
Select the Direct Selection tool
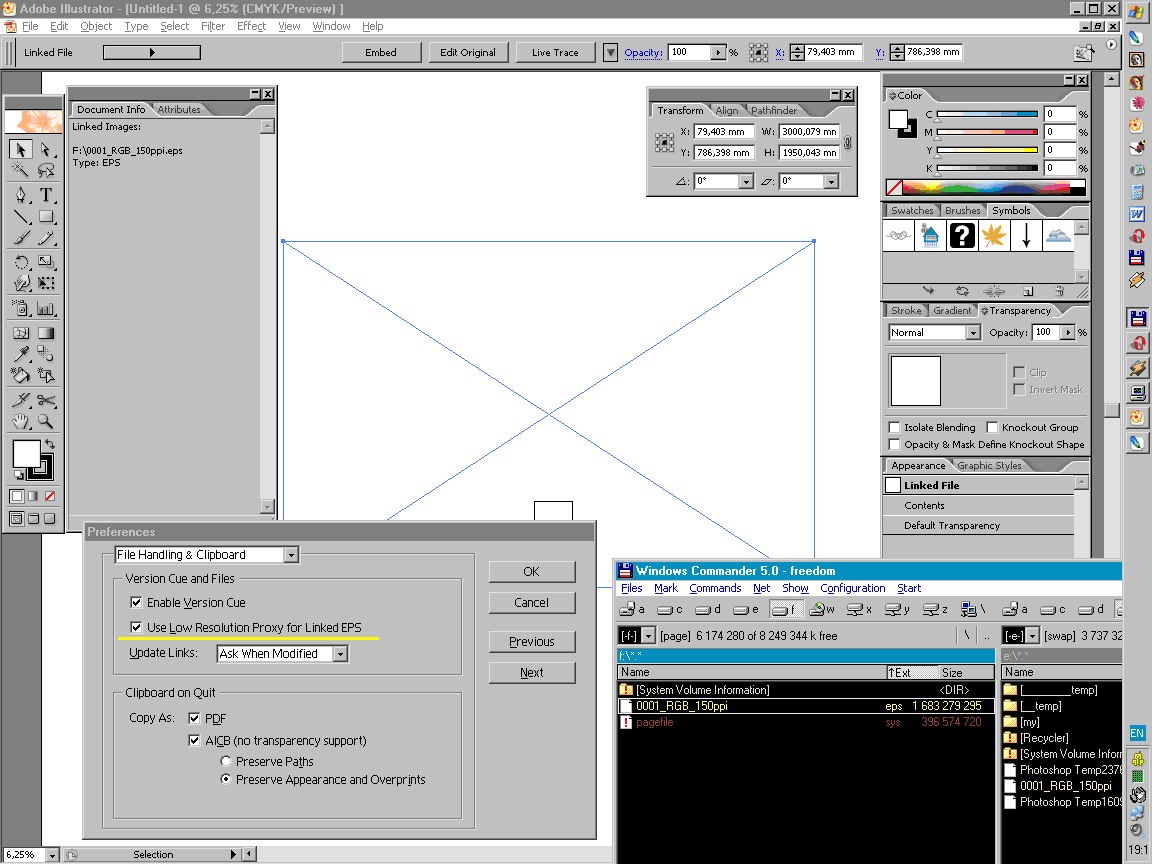coord(46,150)
